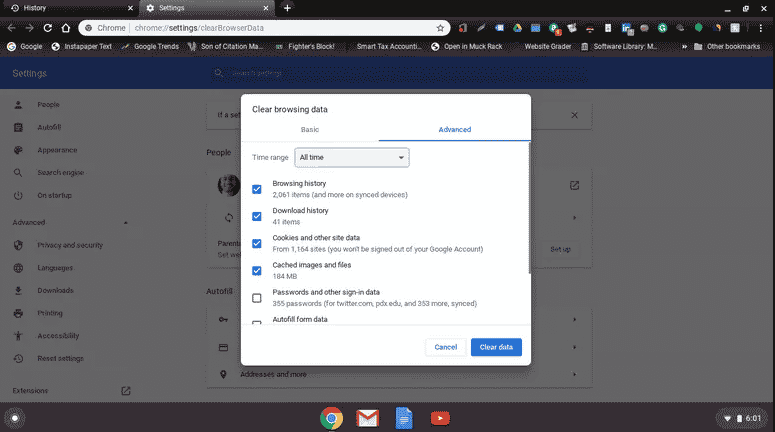Open Reset settings in sidebar
Screen dimensions: 775x432
(60, 359)
